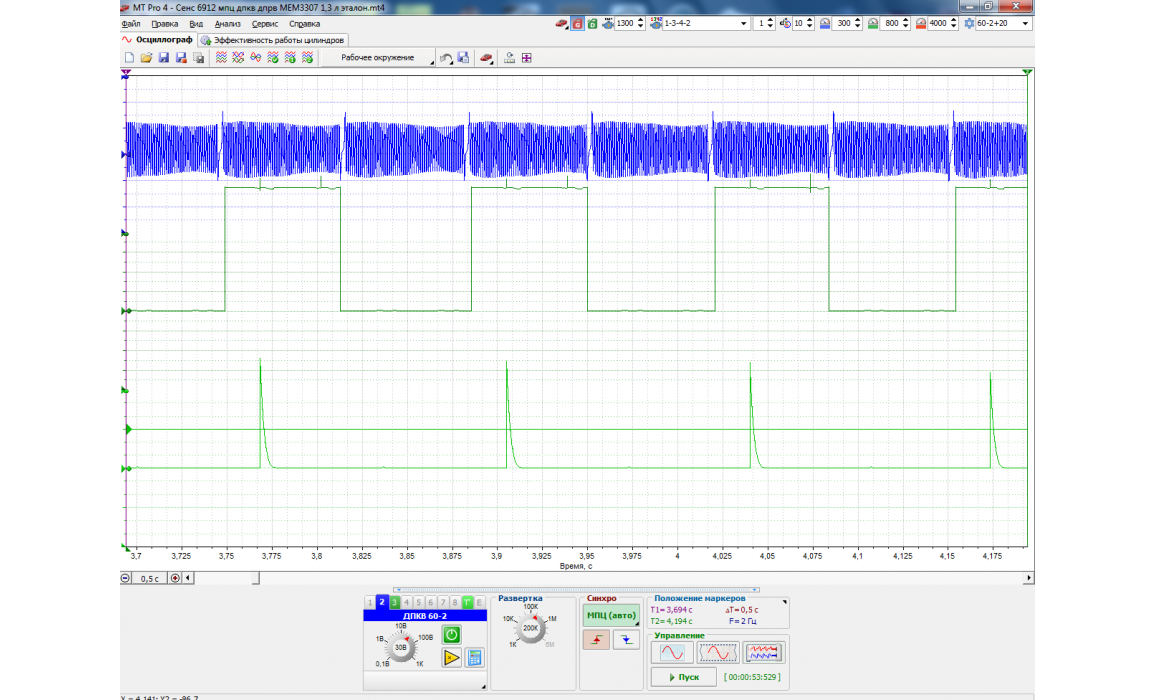This screenshot has width=1156, height=700.
Task: Open file using the folder icon
Action: 146,58
